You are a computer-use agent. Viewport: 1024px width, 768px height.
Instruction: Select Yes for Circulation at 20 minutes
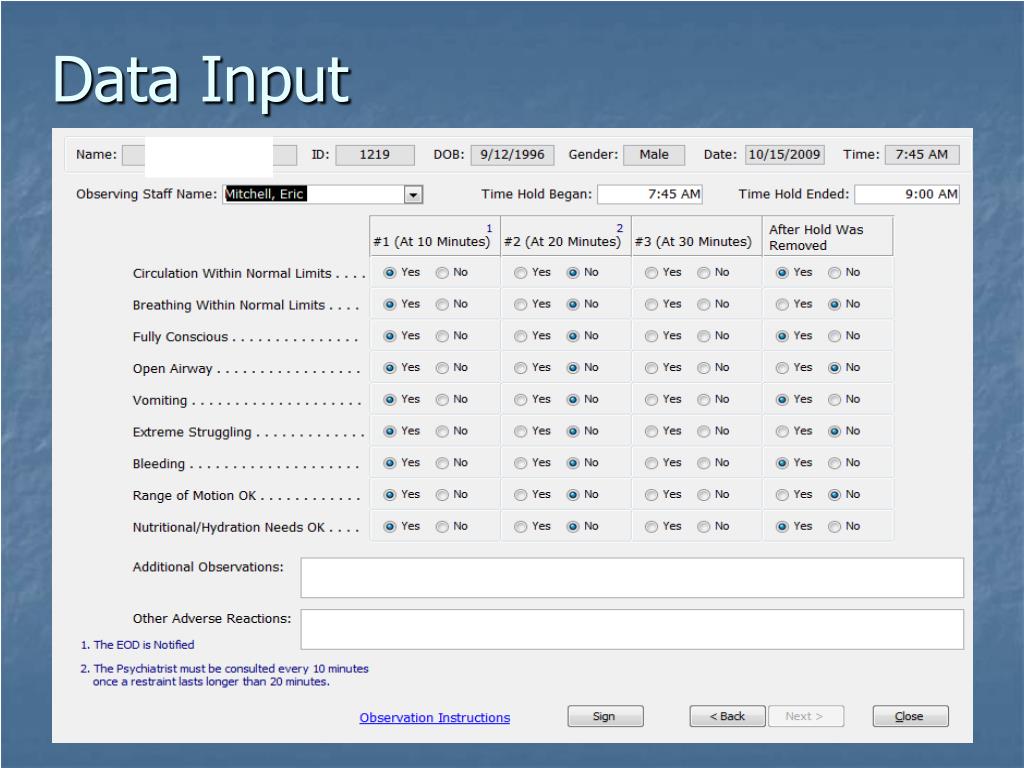coord(520,273)
